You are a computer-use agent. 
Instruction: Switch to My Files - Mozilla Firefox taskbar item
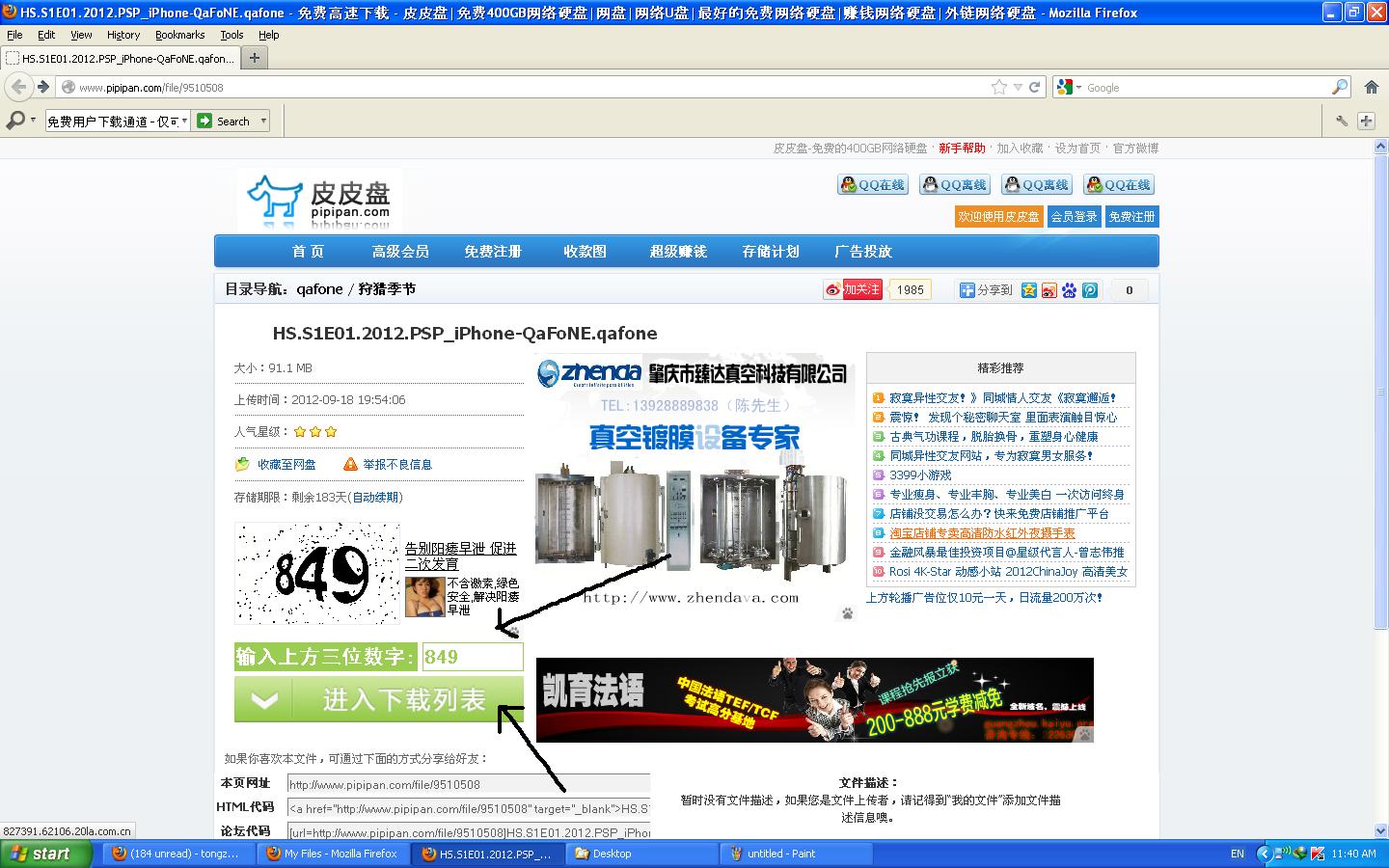[334, 854]
